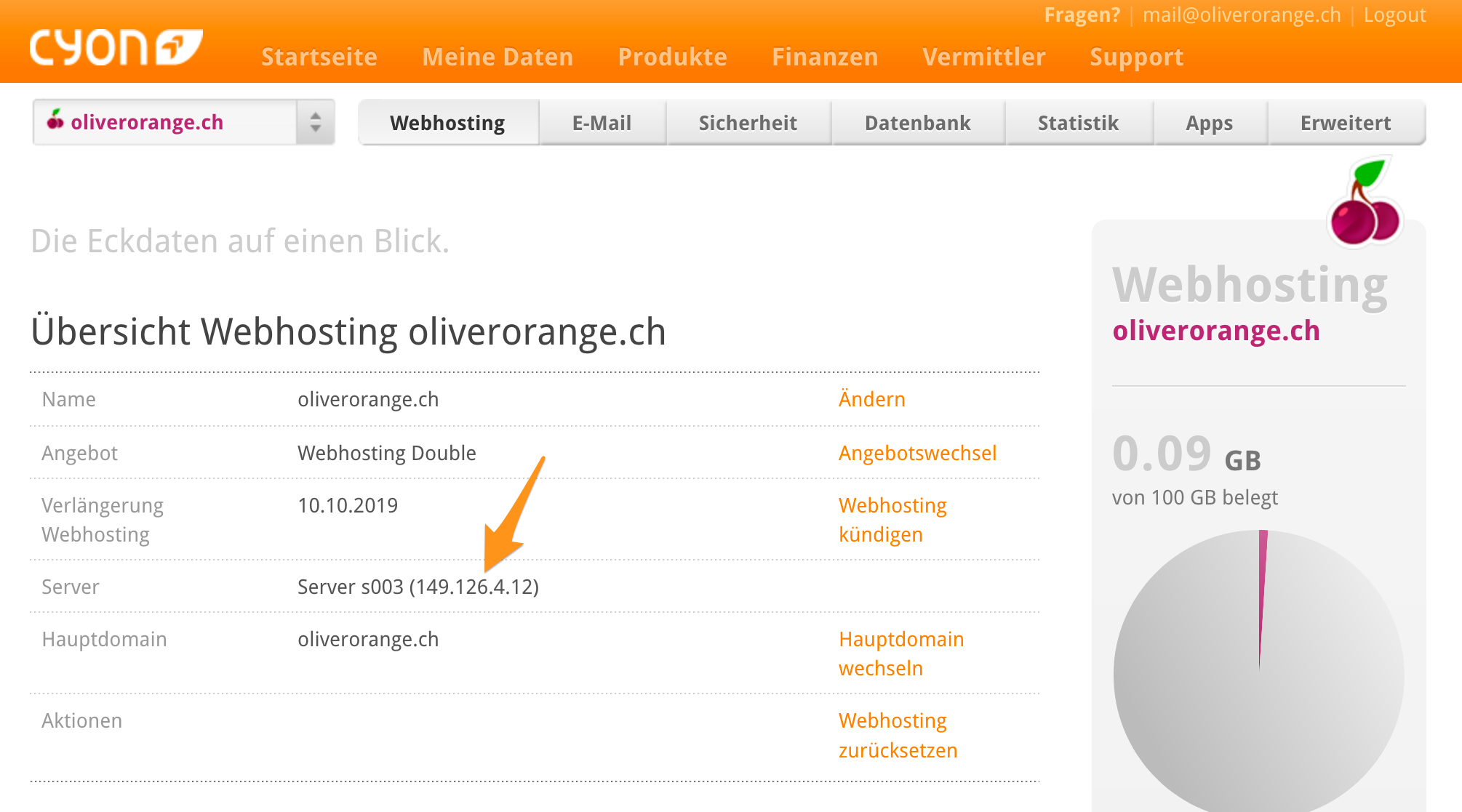1462x812 pixels.
Task: Click the 0.09 GB usage figure
Action: click(1186, 454)
